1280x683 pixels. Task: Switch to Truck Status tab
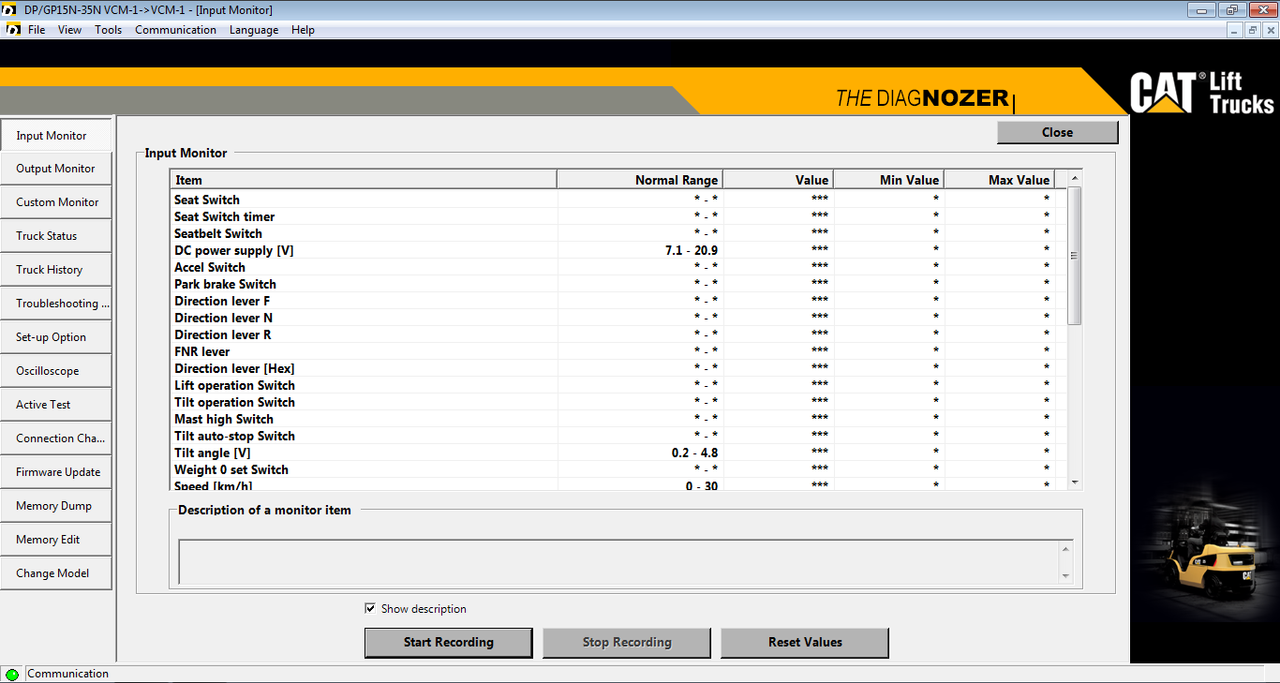pos(56,236)
